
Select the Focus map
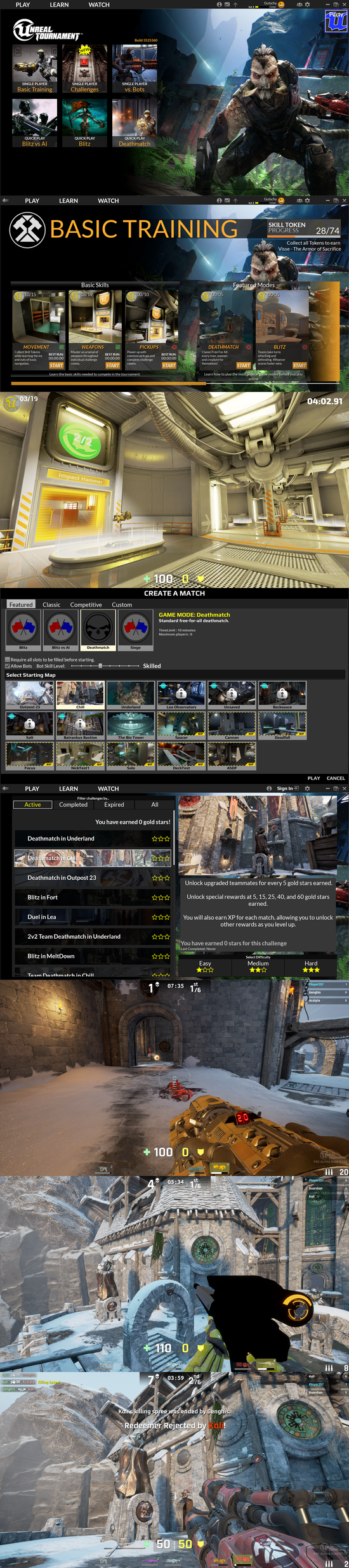tap(29, 756)
